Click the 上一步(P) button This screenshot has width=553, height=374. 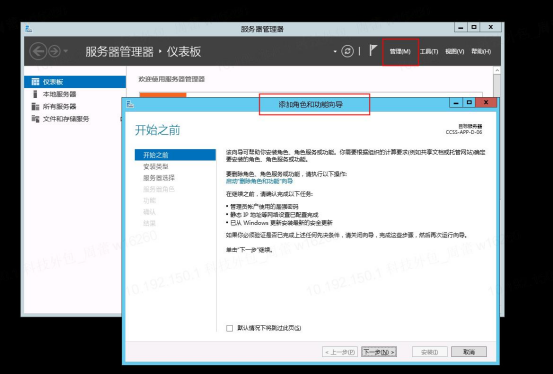[x=340, y=352]
